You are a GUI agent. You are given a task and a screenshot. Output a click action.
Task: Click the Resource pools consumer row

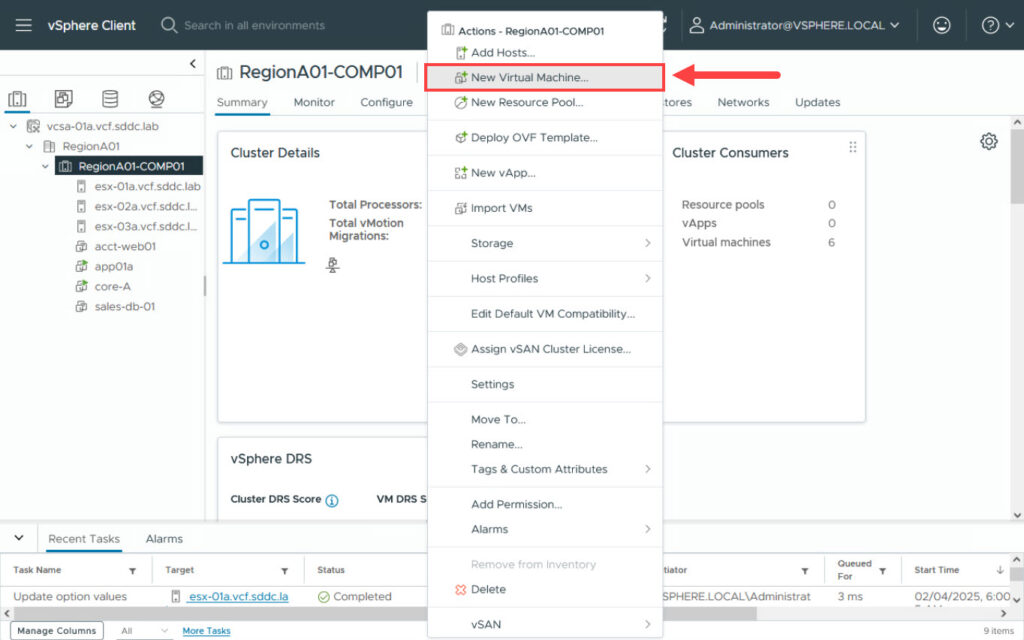758,205
